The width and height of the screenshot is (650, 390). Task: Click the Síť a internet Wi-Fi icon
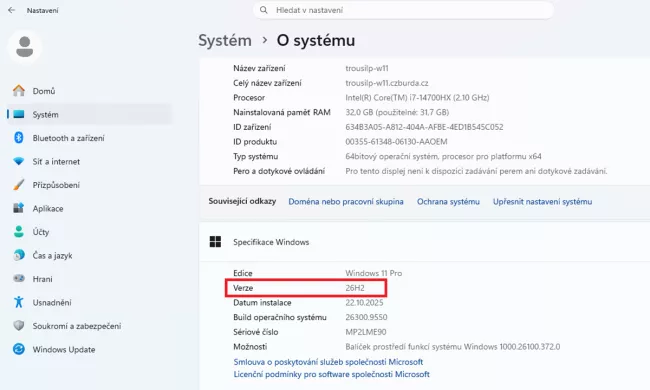[19, 161]
